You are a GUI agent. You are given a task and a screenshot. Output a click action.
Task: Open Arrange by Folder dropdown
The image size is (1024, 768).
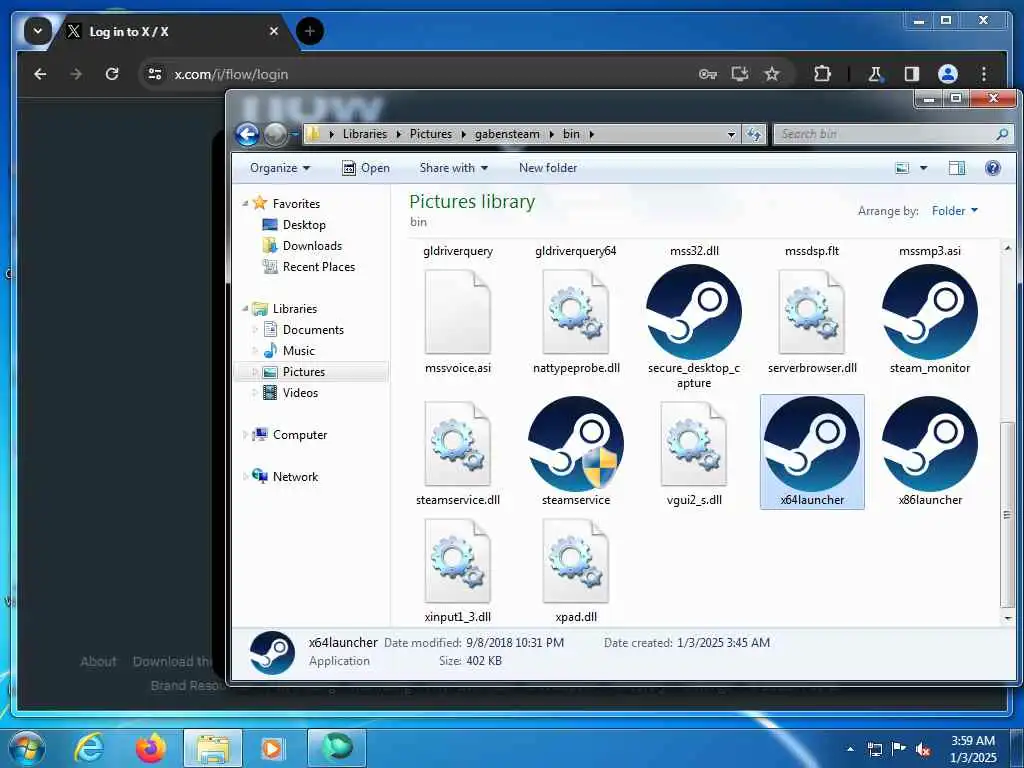pyautogui.click(x=954, y=210)
